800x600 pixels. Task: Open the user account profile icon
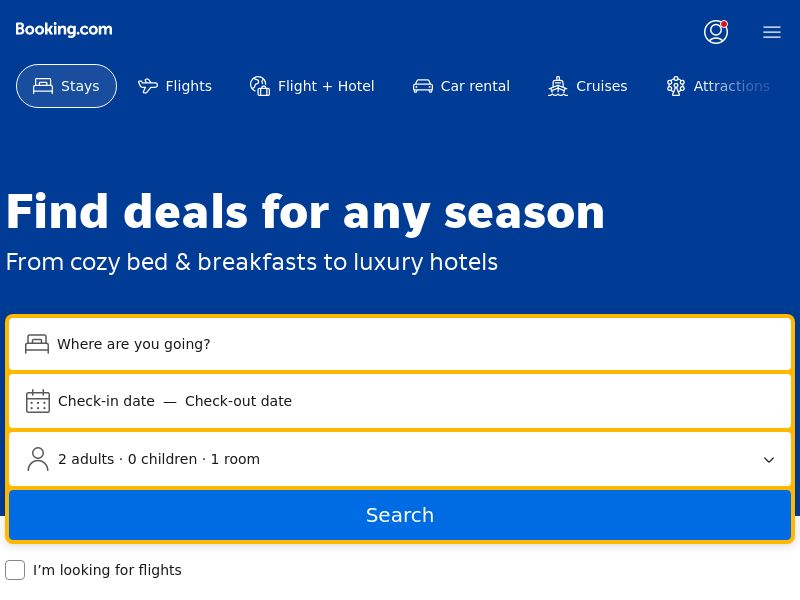coord(715,32)
